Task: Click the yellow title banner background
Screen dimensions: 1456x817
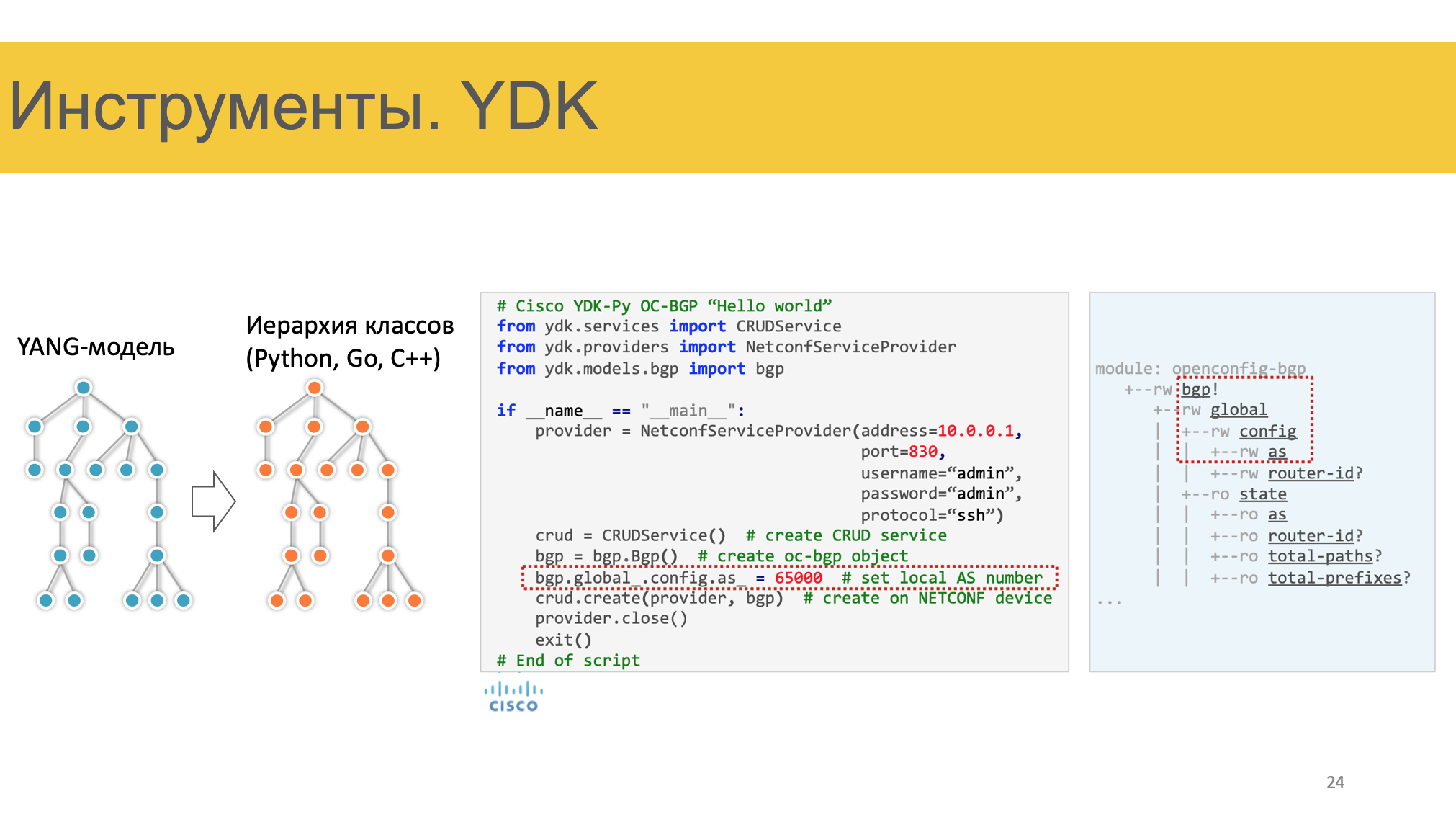Action: pos(1080,108)
